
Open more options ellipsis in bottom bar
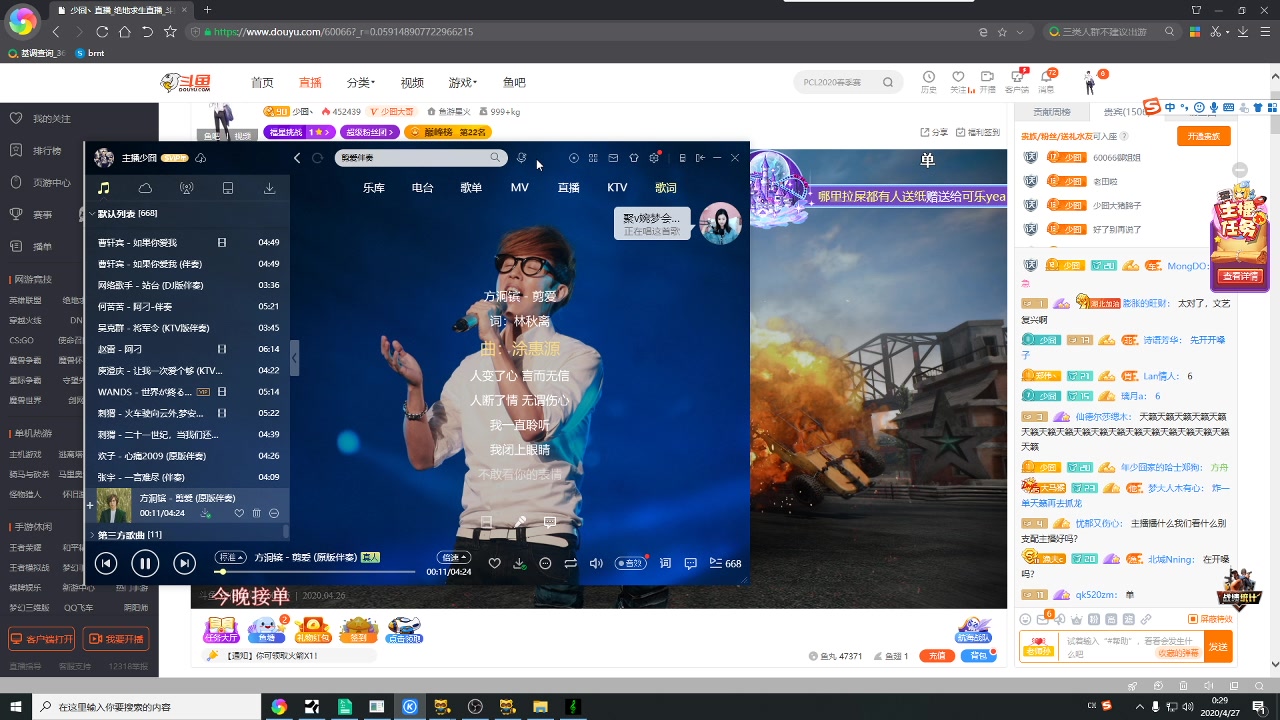pos(545,564)
